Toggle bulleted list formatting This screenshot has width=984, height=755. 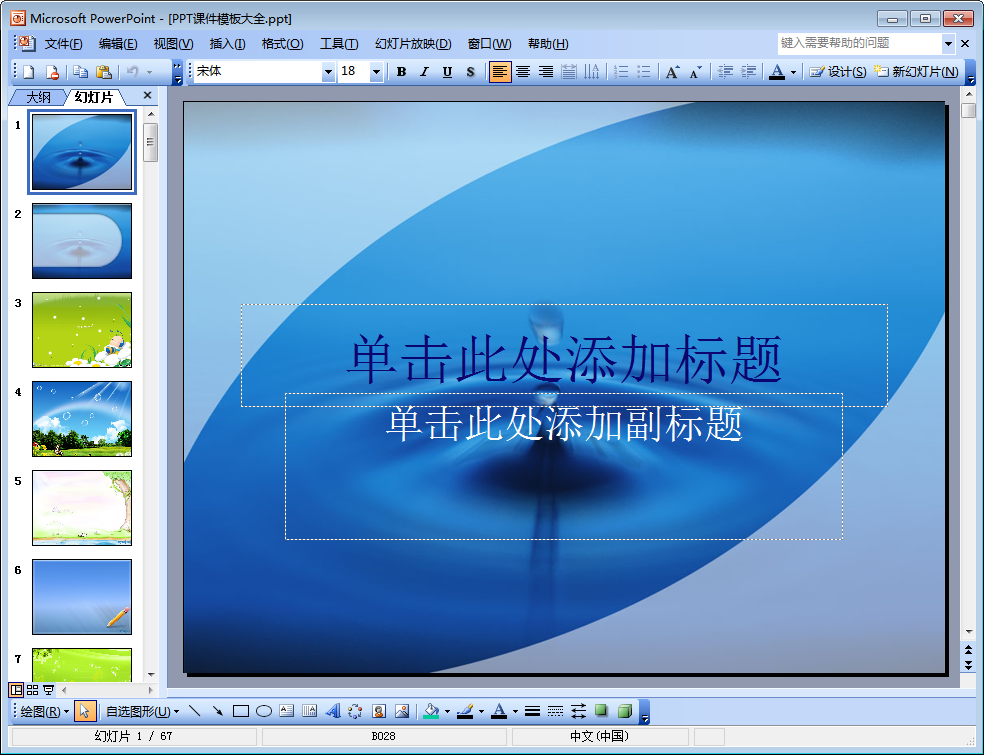pyautogui.click(x=644, y=72)
